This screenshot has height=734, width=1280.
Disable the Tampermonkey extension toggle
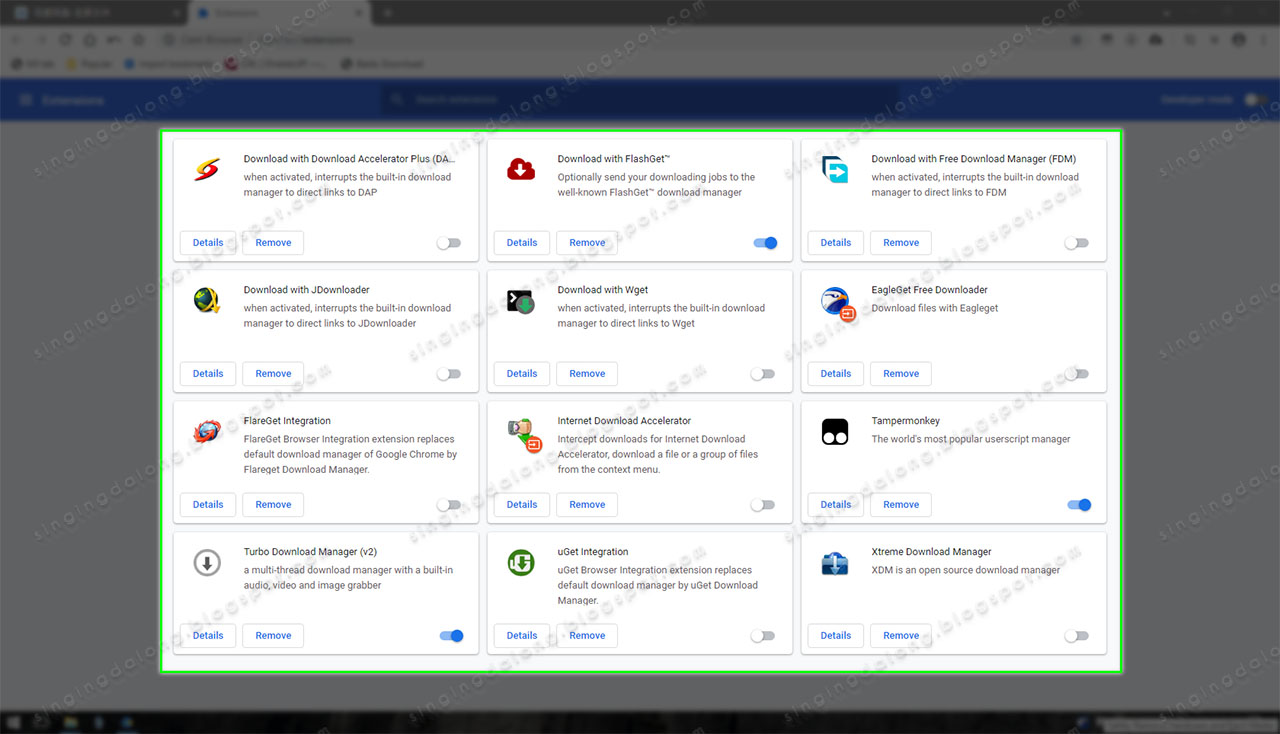[1079, 505]
